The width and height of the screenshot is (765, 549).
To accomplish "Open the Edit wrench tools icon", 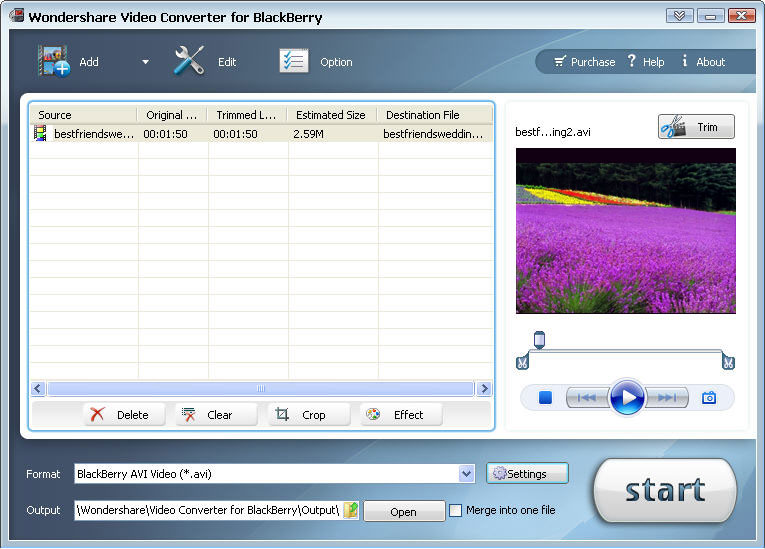I will click(x=189, y=61).
